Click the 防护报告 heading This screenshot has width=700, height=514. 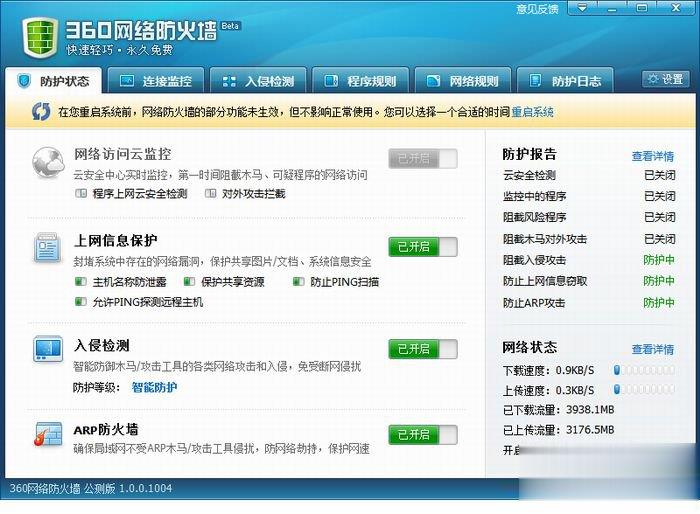tap(529, 154)
